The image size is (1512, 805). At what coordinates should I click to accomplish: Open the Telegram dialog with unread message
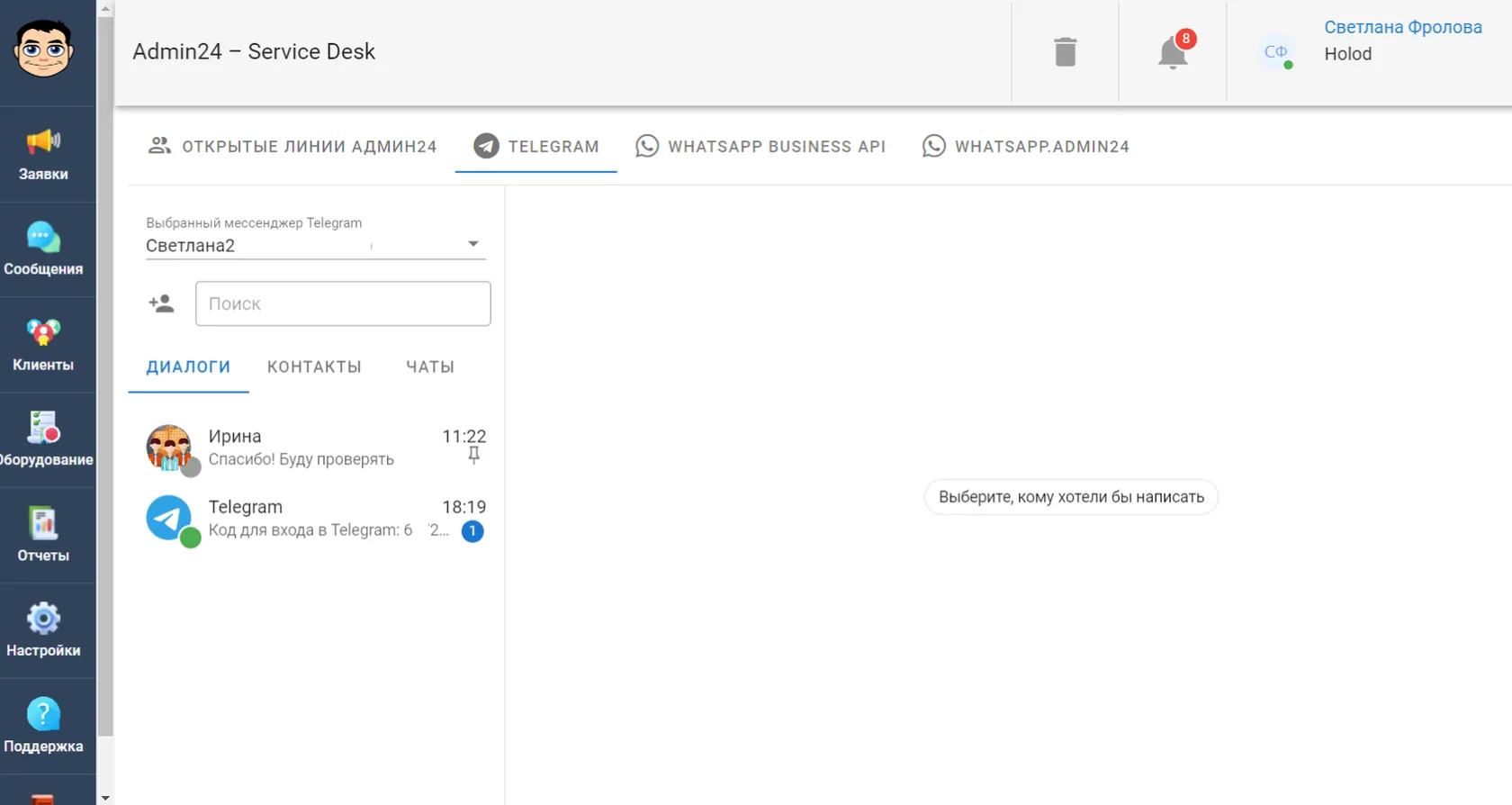point(316,519)
